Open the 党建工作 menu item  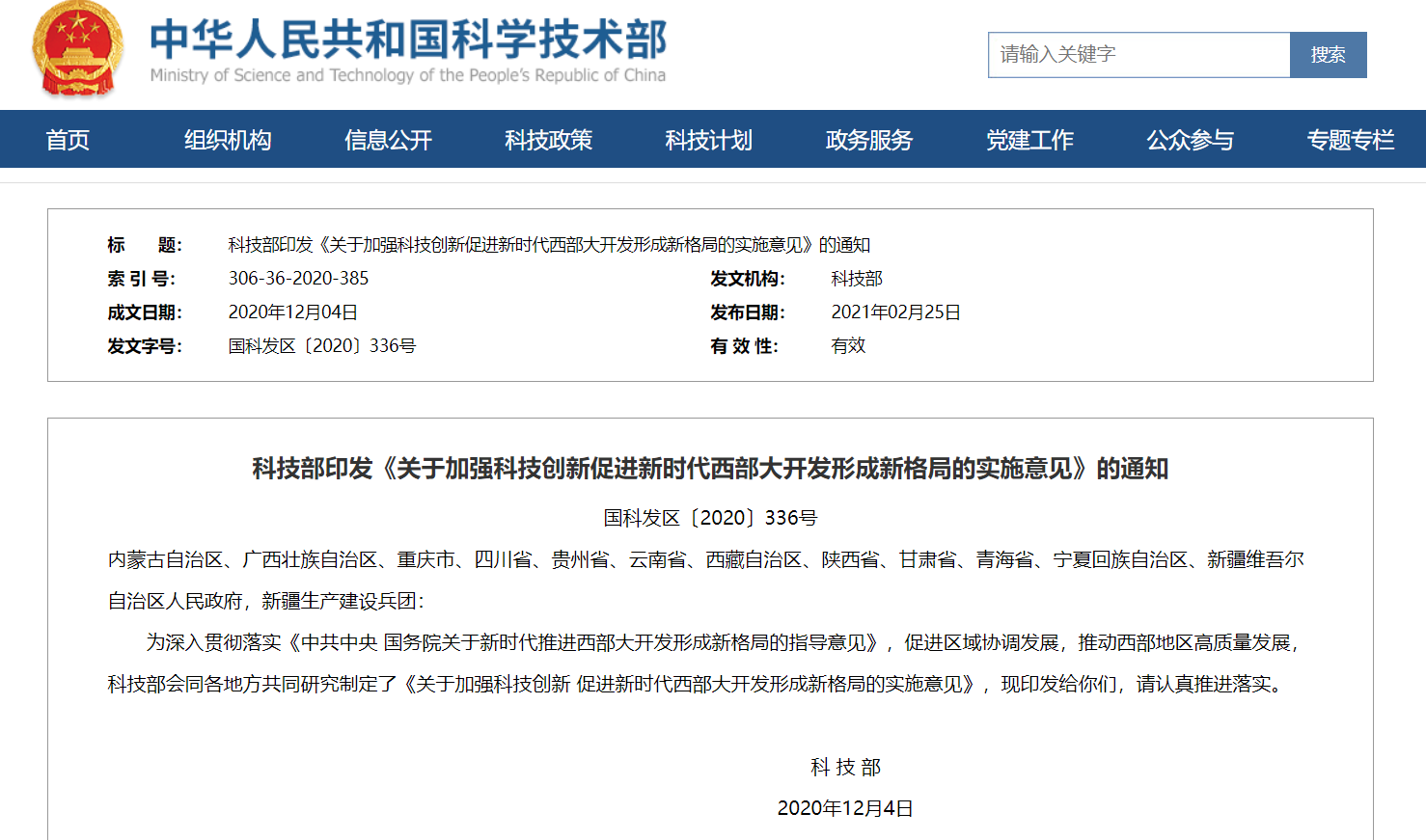1029,140
